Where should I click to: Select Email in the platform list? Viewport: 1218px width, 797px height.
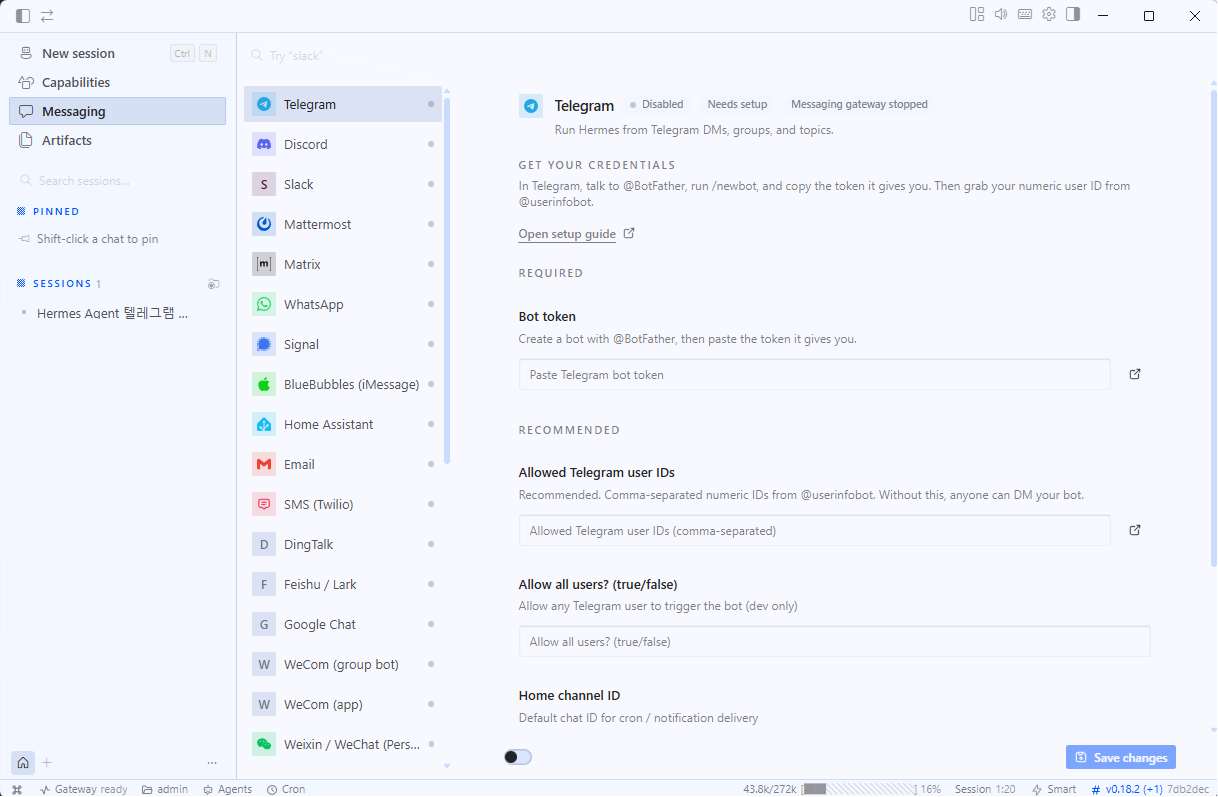tap(343, 464)
